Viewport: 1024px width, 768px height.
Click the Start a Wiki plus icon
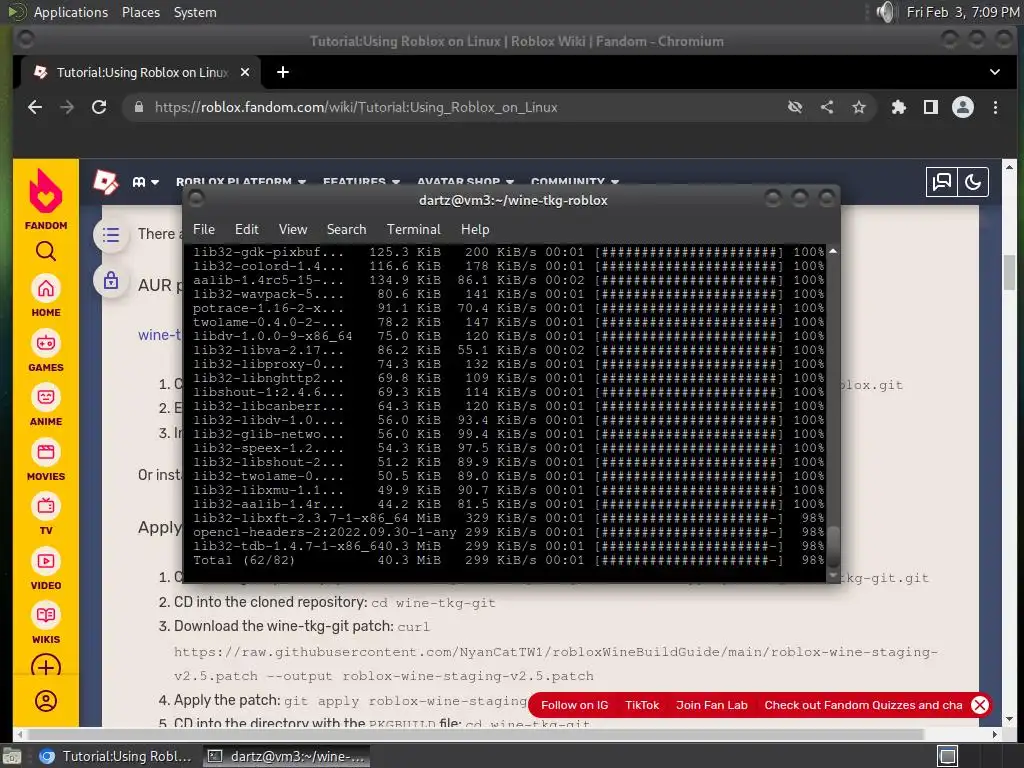click(x=46, y=667)
